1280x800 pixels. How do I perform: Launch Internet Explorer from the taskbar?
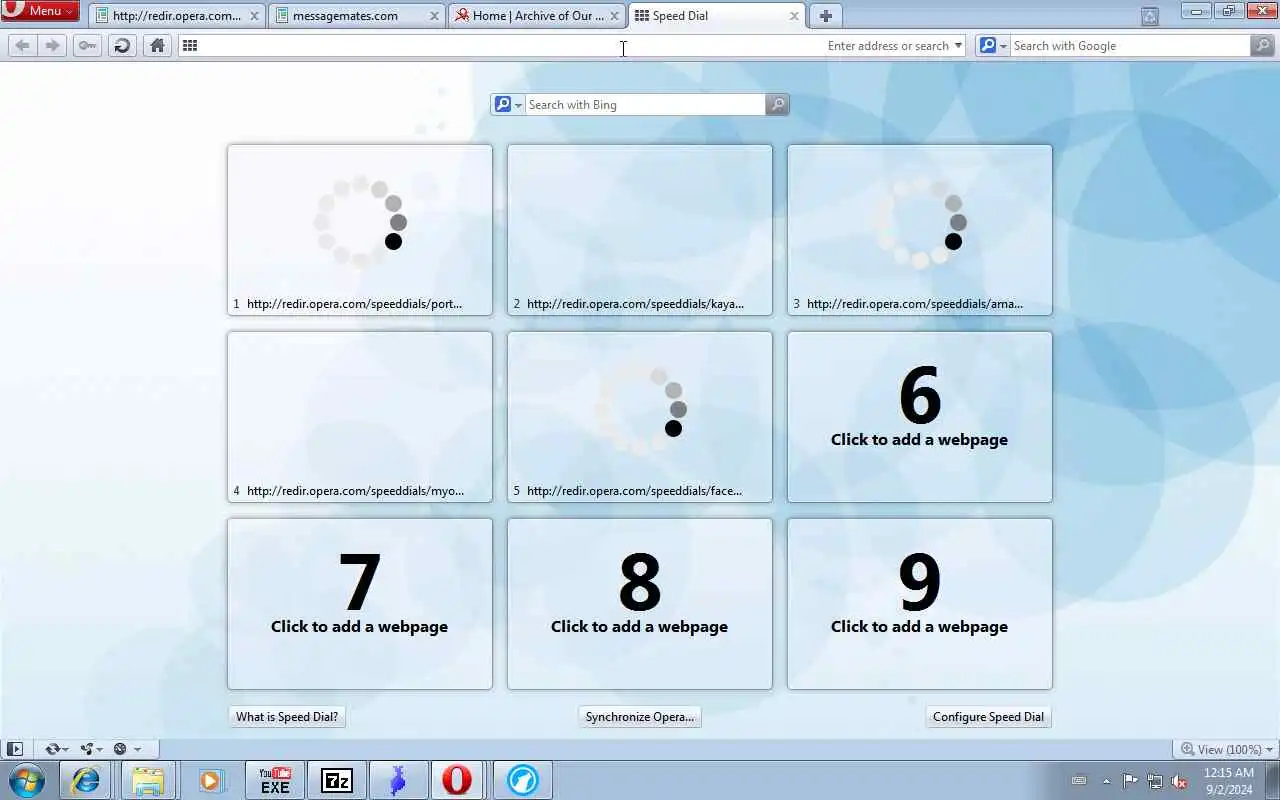point(85,780)
